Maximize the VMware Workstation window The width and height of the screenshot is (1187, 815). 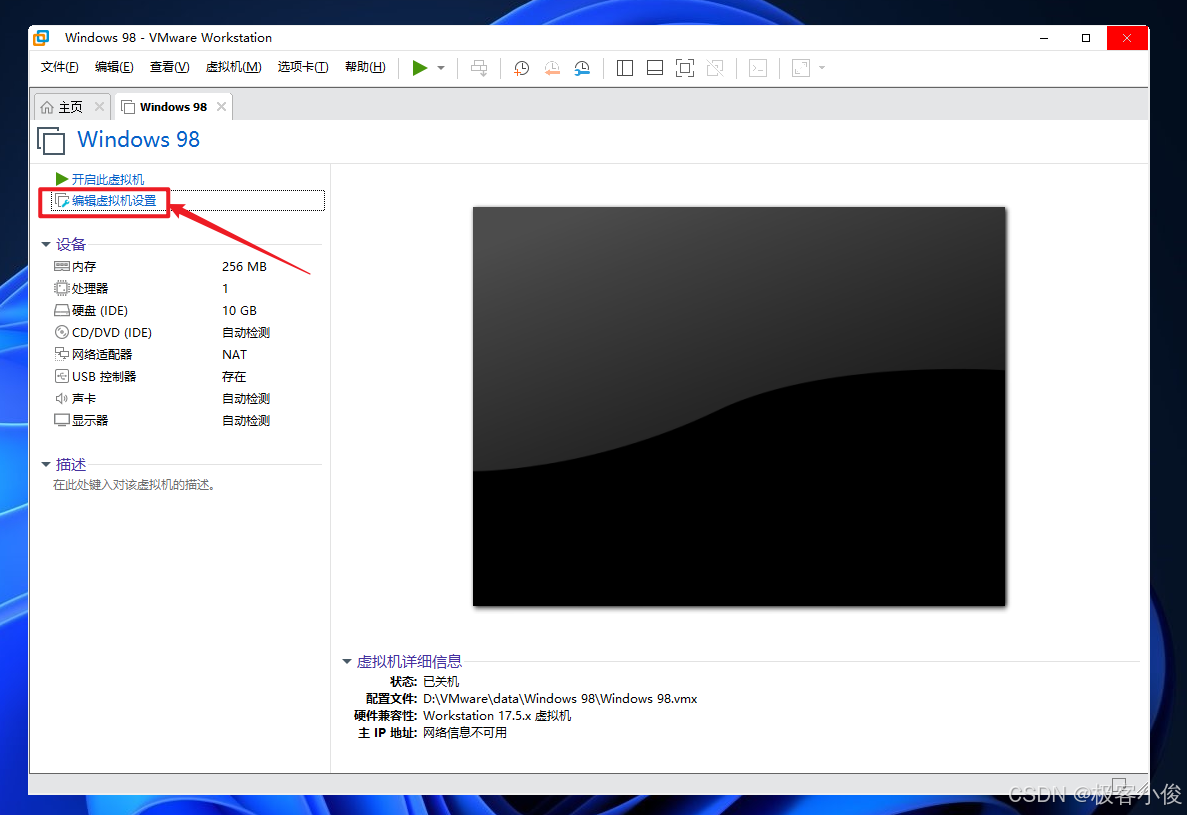click(x=1086, y=38)
